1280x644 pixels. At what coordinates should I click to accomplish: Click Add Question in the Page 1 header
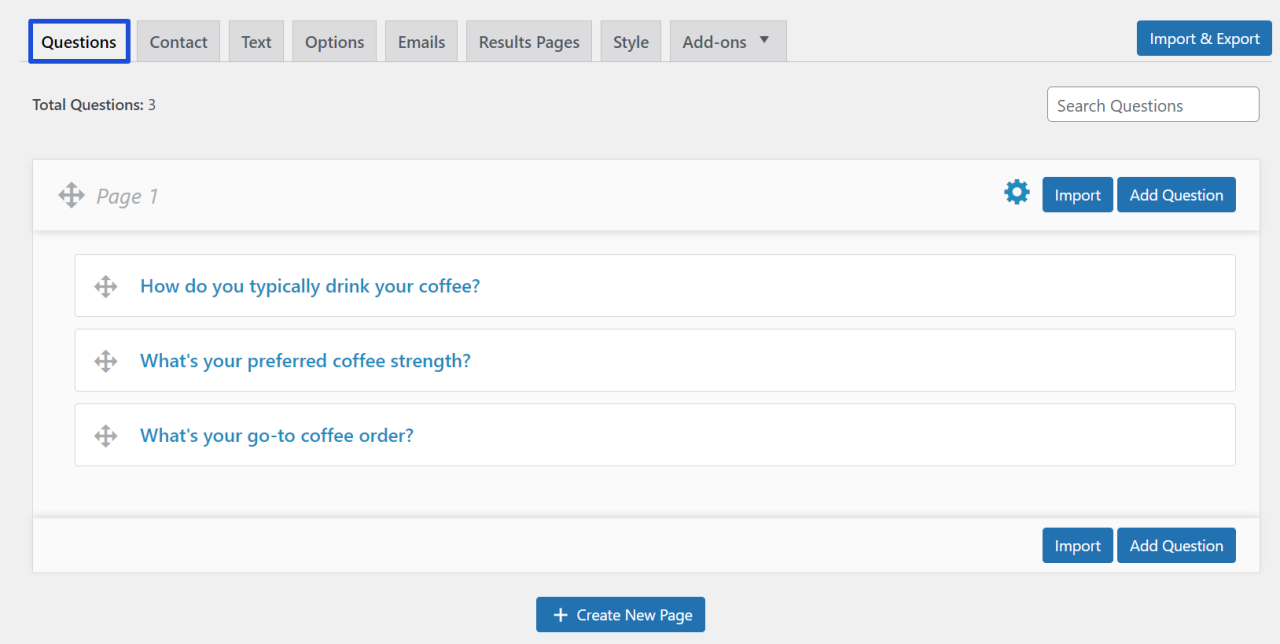1176,195
